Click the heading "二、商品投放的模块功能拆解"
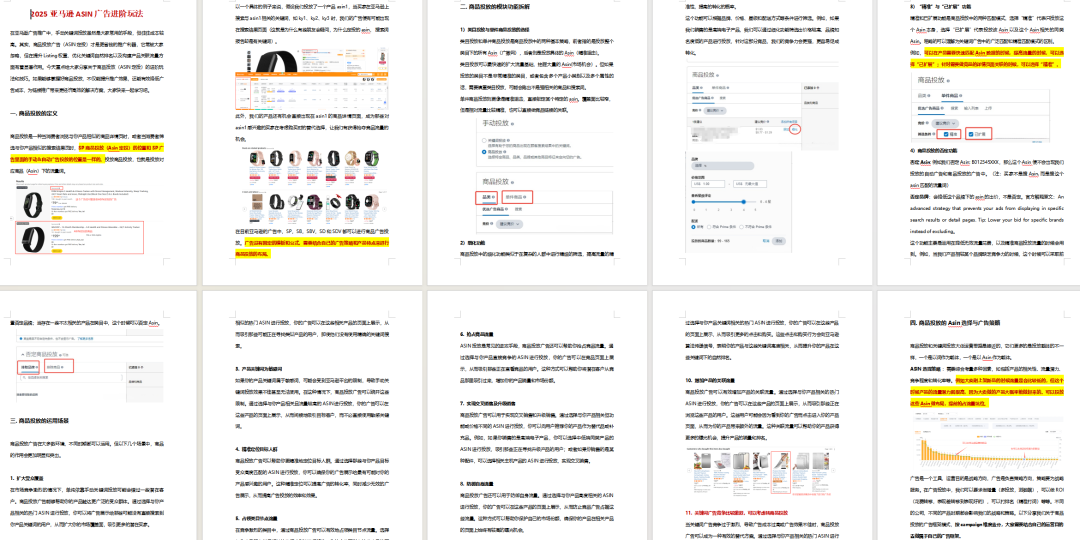The height and width of the screenshot is (540, 1080). click(x=501, y=6)
